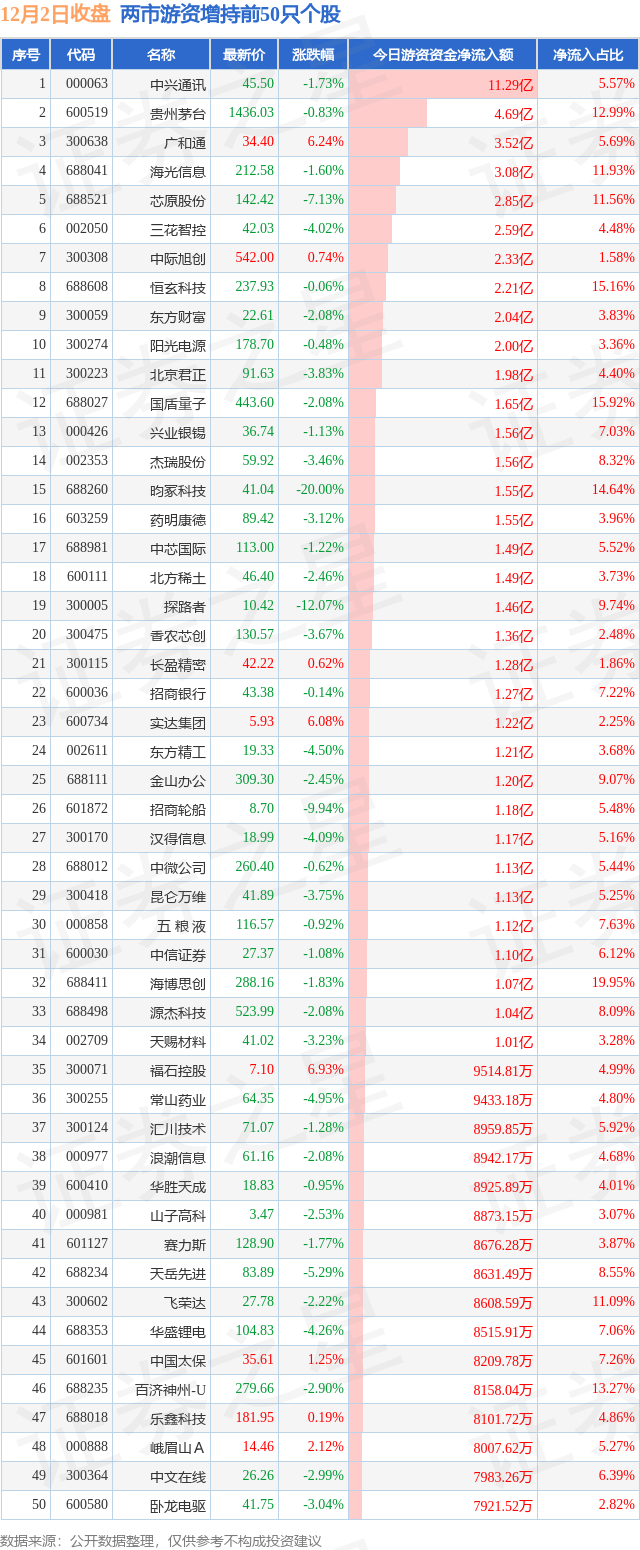Click the 序号 column header
The image size is (640, 1550).
pos(26,55)
